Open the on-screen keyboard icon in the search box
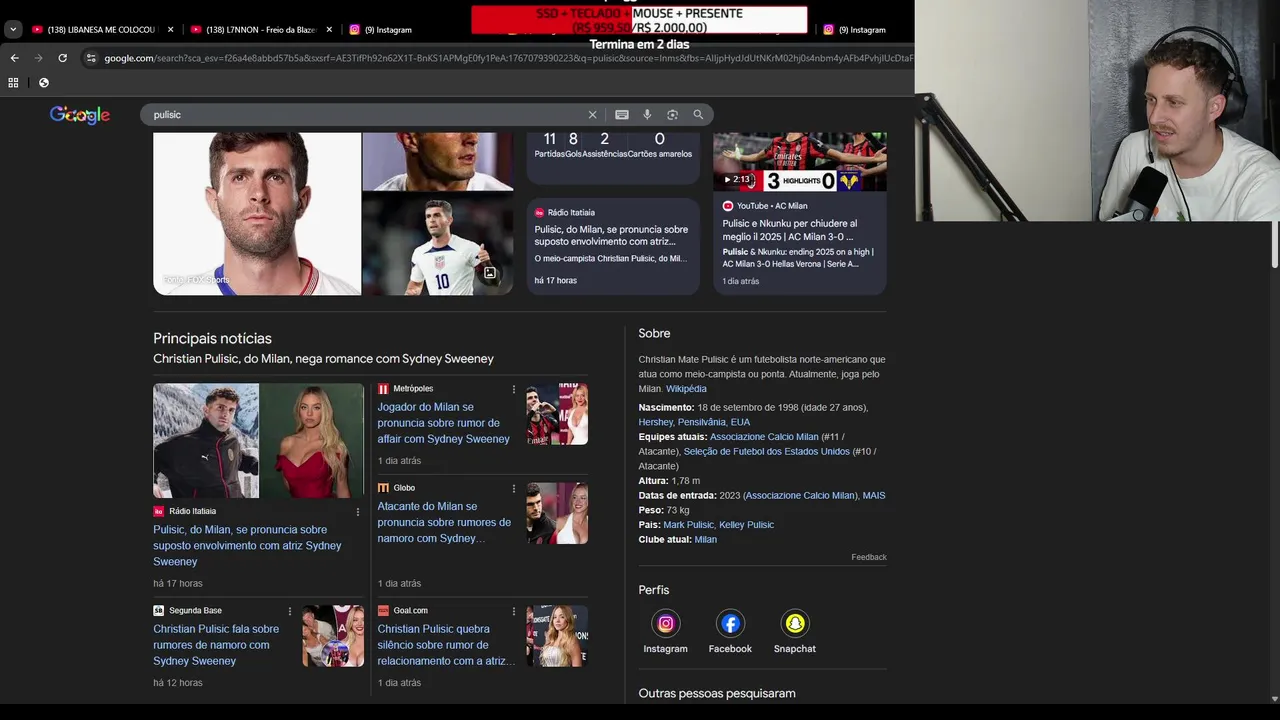Screen dimensions: 1280x720 click(x=622, y=115)
